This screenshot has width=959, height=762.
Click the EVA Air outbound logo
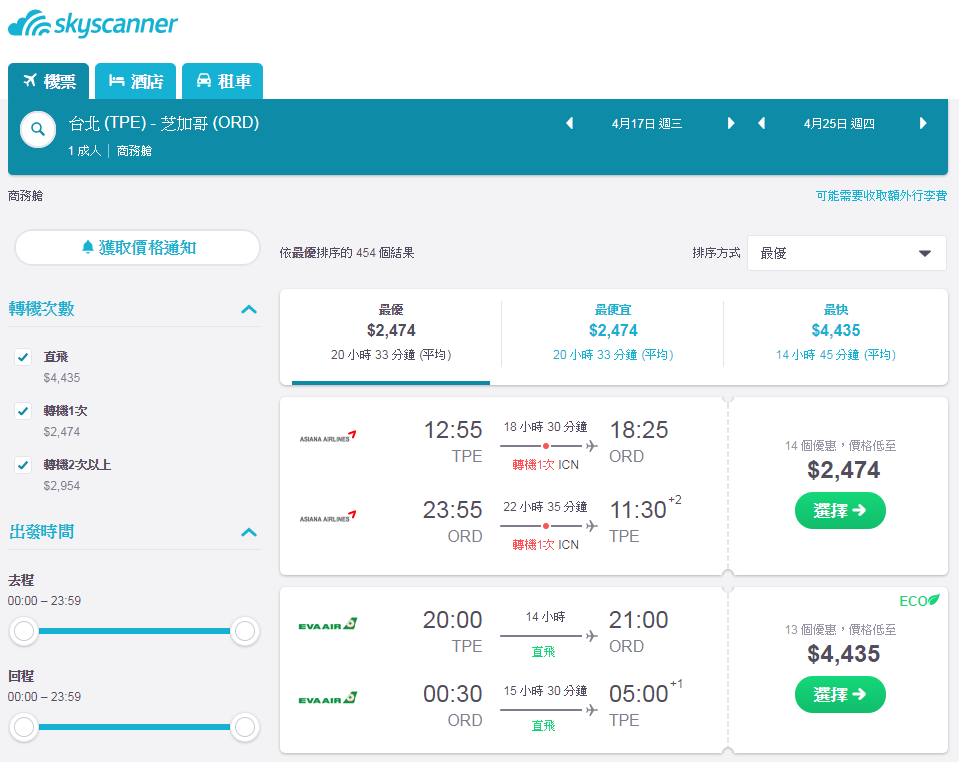[x=328, y=624]
